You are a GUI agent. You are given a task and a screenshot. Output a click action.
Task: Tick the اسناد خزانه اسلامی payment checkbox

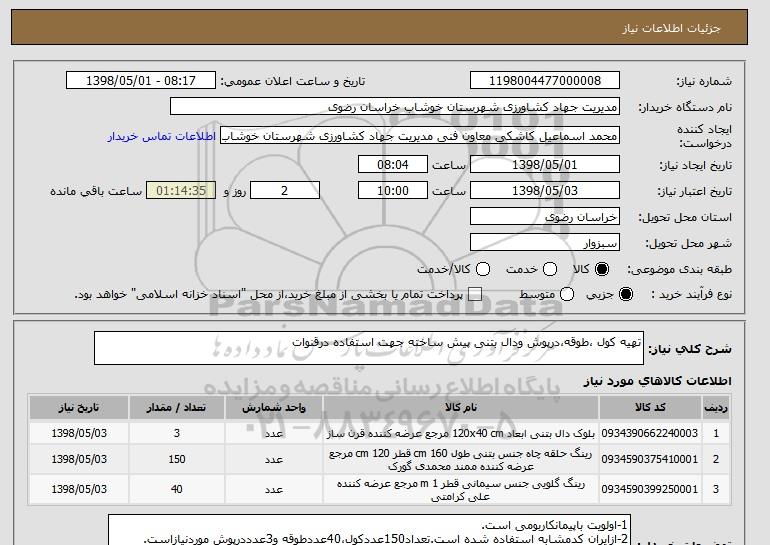click(x=474, y=295)
